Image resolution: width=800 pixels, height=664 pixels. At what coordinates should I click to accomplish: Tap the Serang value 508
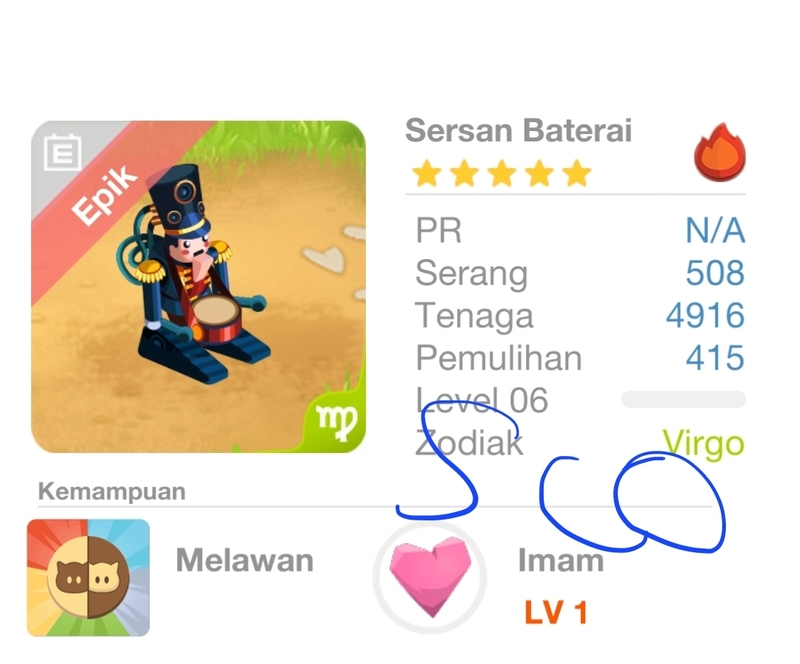pyautogui.click(x=715, y=273)
